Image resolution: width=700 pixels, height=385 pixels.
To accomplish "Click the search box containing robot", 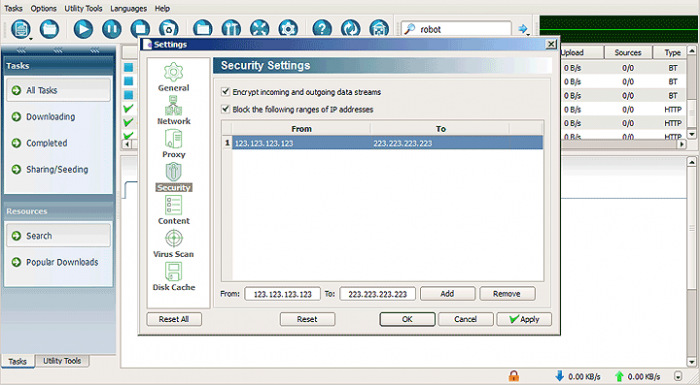I will coord(456,29).
